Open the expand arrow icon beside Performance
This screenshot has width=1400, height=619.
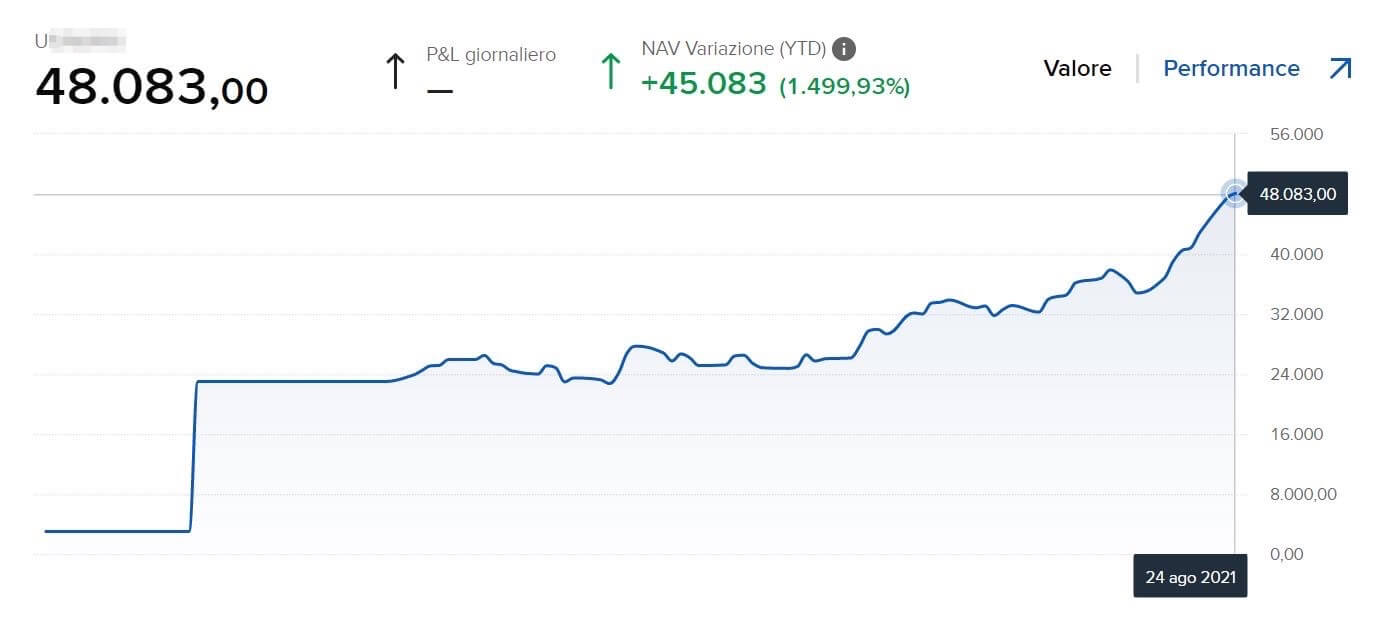pyautogui.click(x=1340, y=69)
